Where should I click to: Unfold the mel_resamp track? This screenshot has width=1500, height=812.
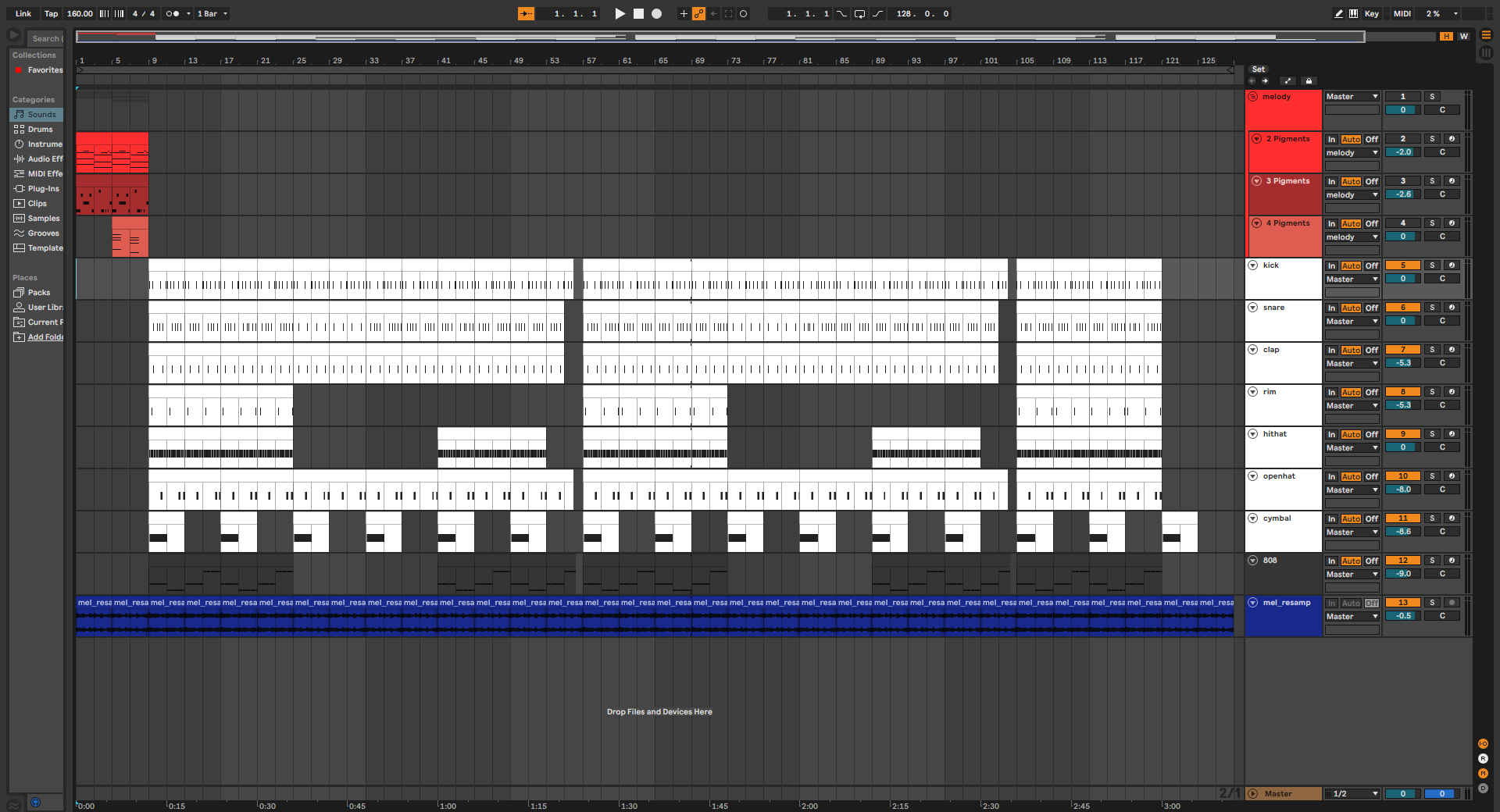[1253, 603]
